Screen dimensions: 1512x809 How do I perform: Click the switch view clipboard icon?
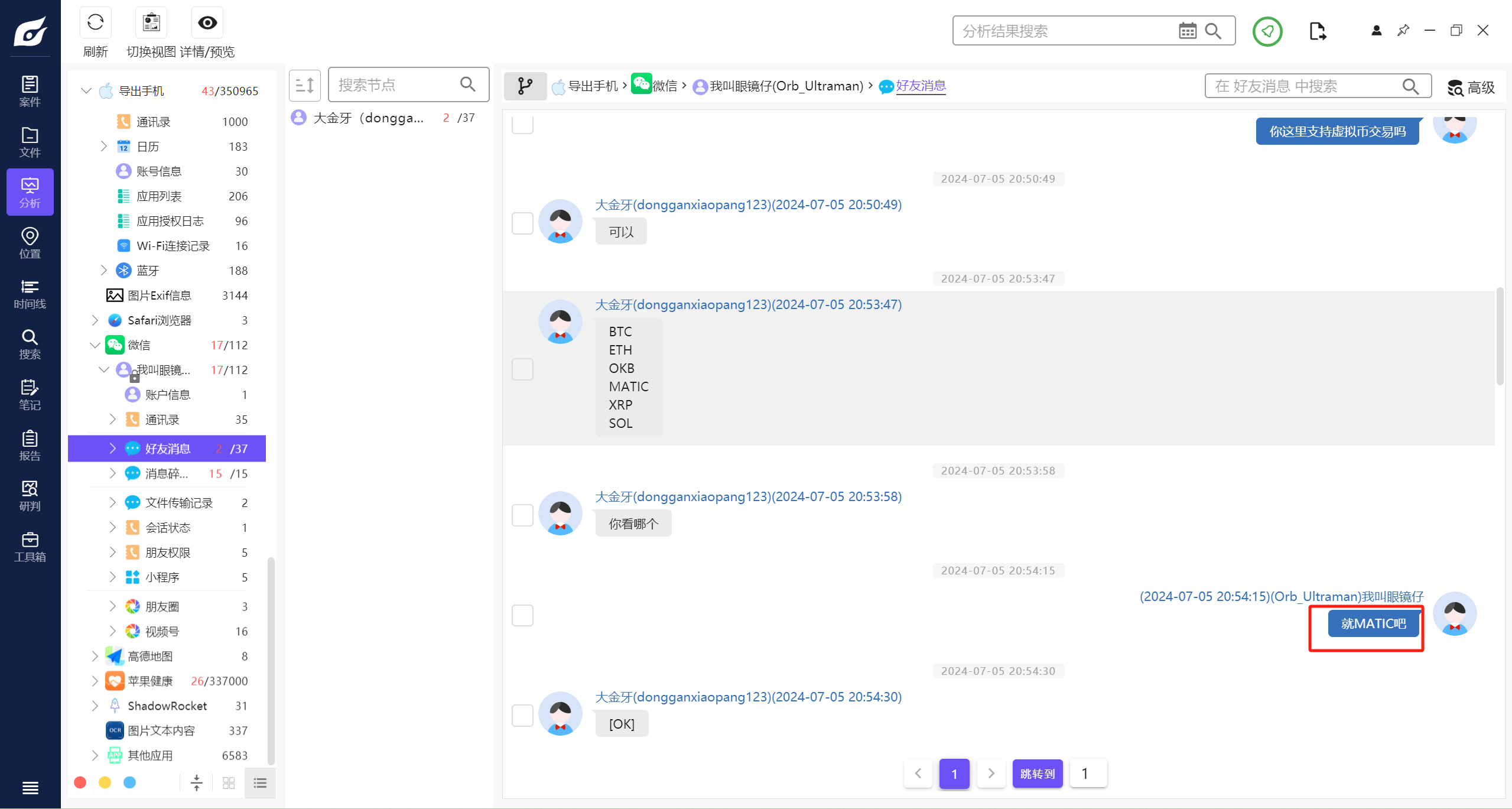pyautogui.click(x=151, y=23)
